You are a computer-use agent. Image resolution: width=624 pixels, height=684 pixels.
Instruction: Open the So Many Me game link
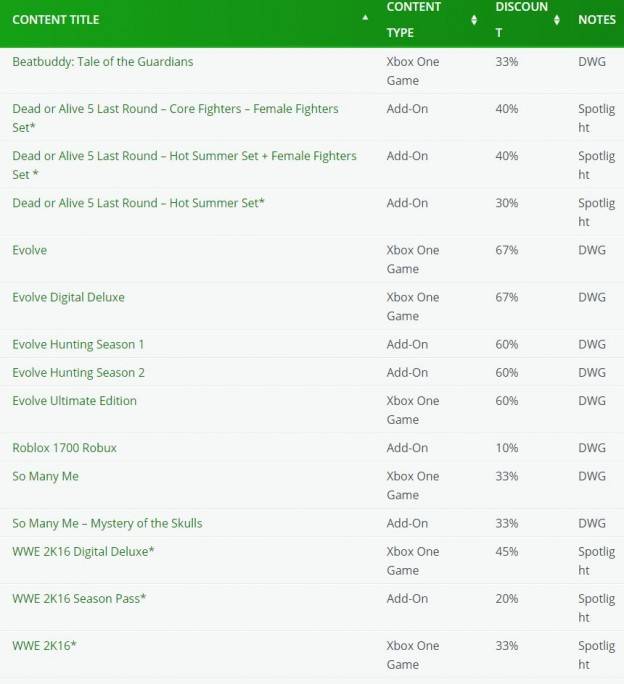pos(45,476)
